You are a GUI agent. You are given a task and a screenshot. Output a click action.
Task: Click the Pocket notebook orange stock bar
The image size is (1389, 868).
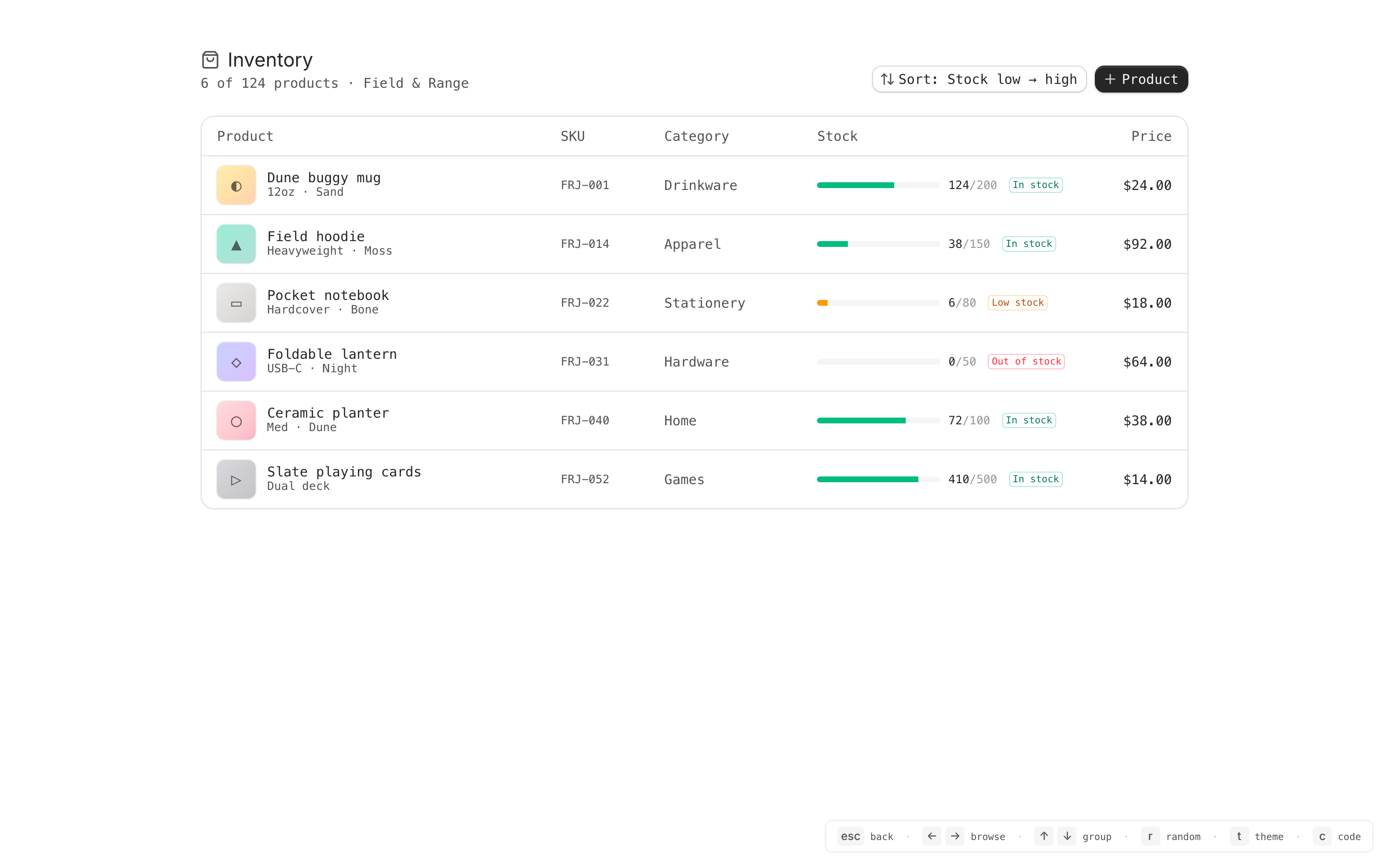[822, 303]
